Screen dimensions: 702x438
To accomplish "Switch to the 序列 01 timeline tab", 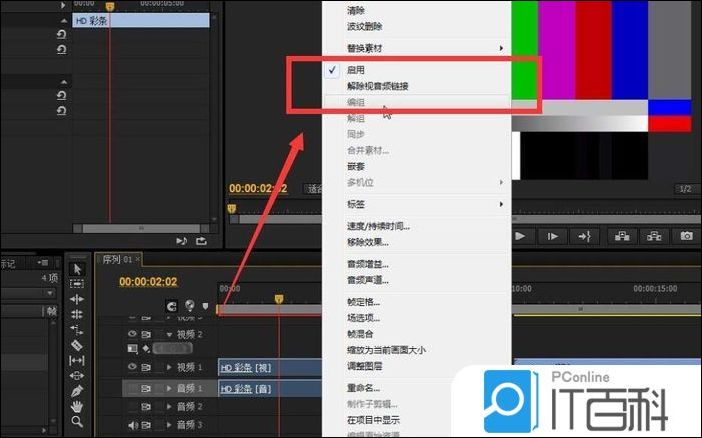I will point(117,260).
